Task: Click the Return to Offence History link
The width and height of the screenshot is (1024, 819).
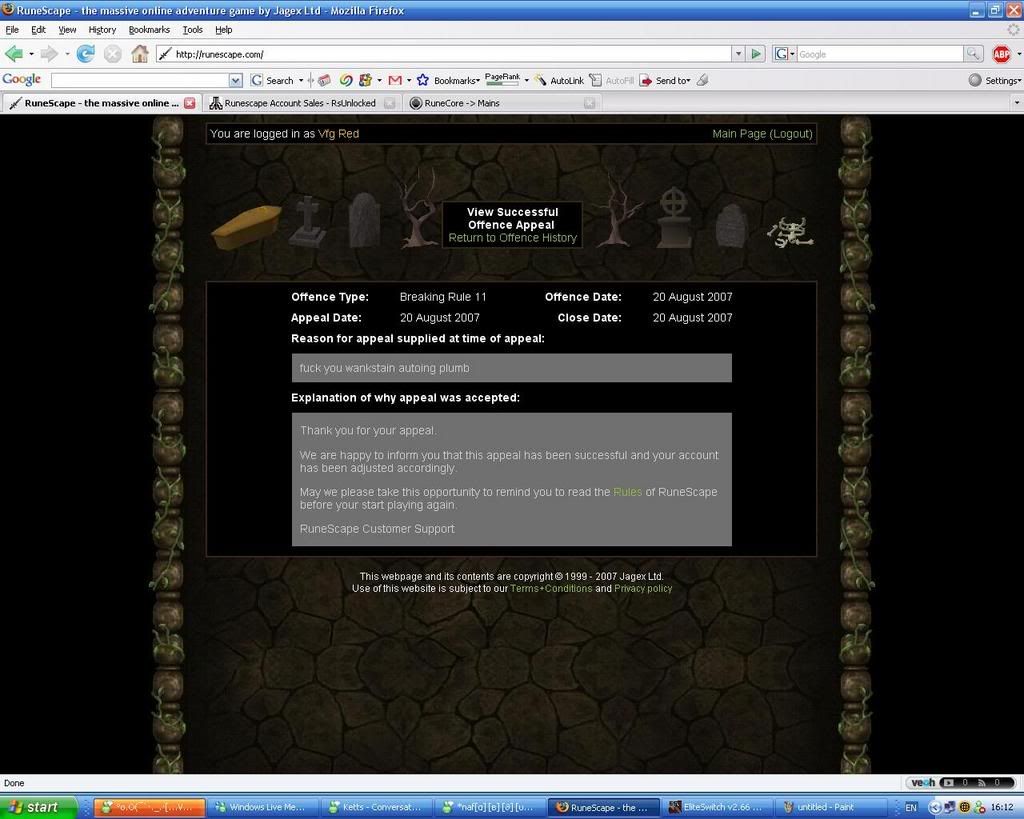Action: 512,238
